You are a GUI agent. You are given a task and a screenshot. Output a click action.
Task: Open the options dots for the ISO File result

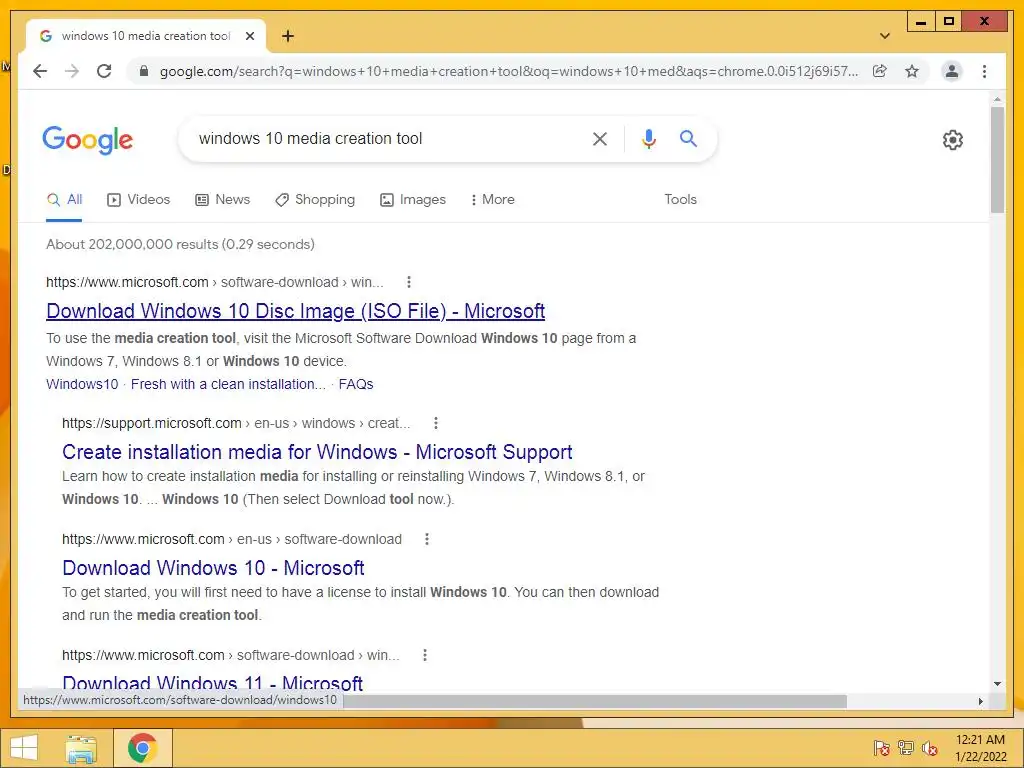(x=409, y=282)
